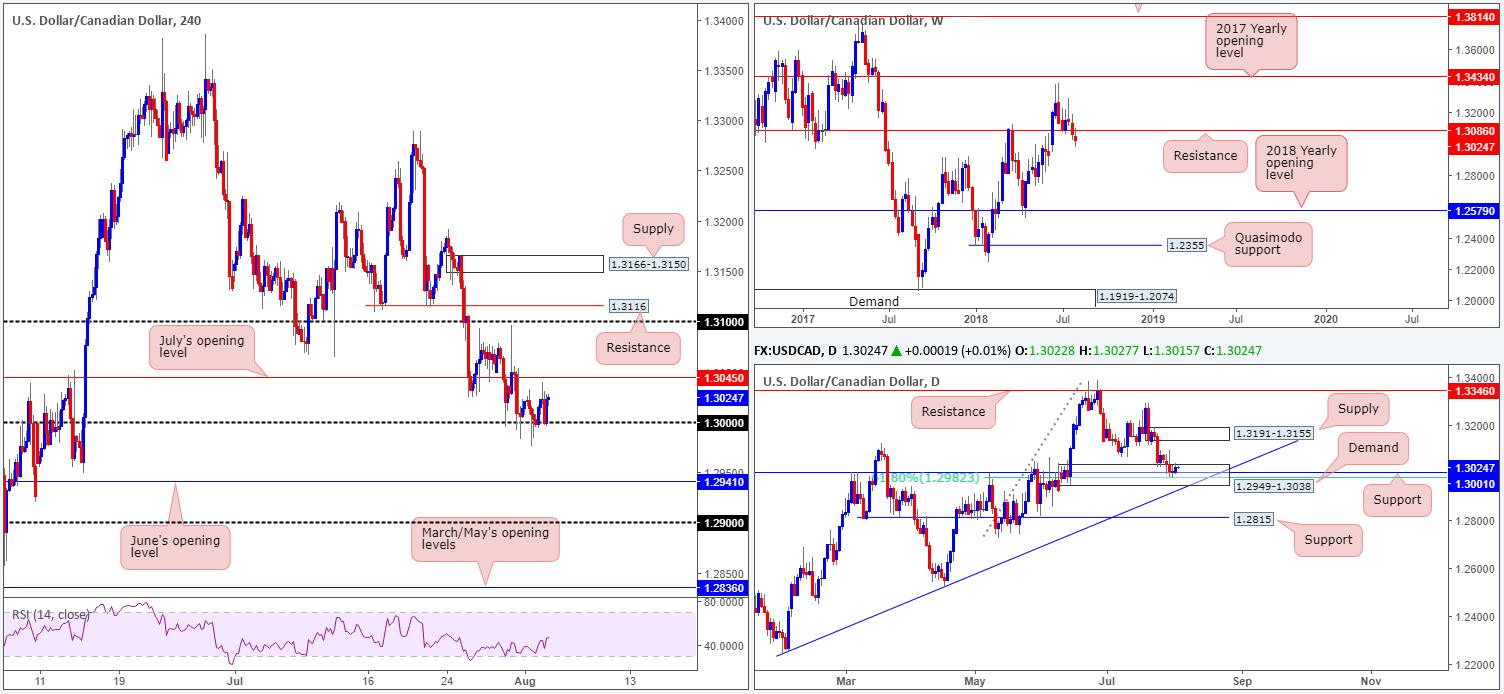The width and height of the screenshot is (1504, 694).
Task: Click the red '1.30450' price tag
Action: [x=723, y=378]
